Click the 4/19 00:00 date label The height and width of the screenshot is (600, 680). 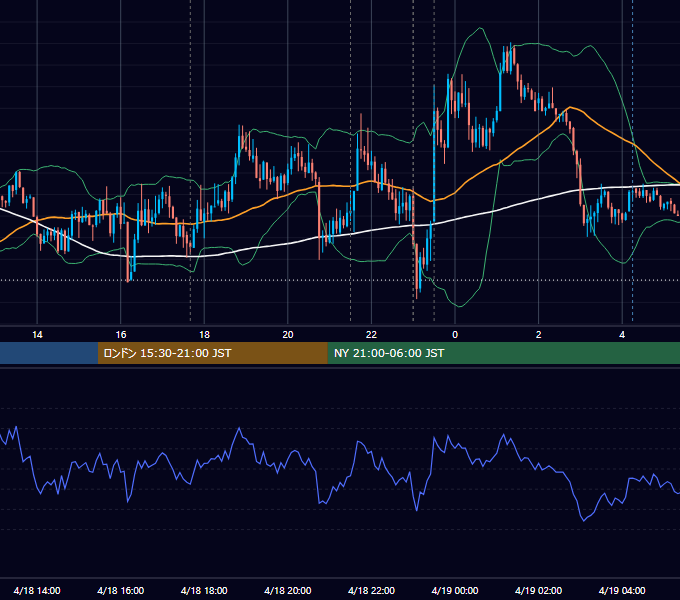tap(455, 590)
